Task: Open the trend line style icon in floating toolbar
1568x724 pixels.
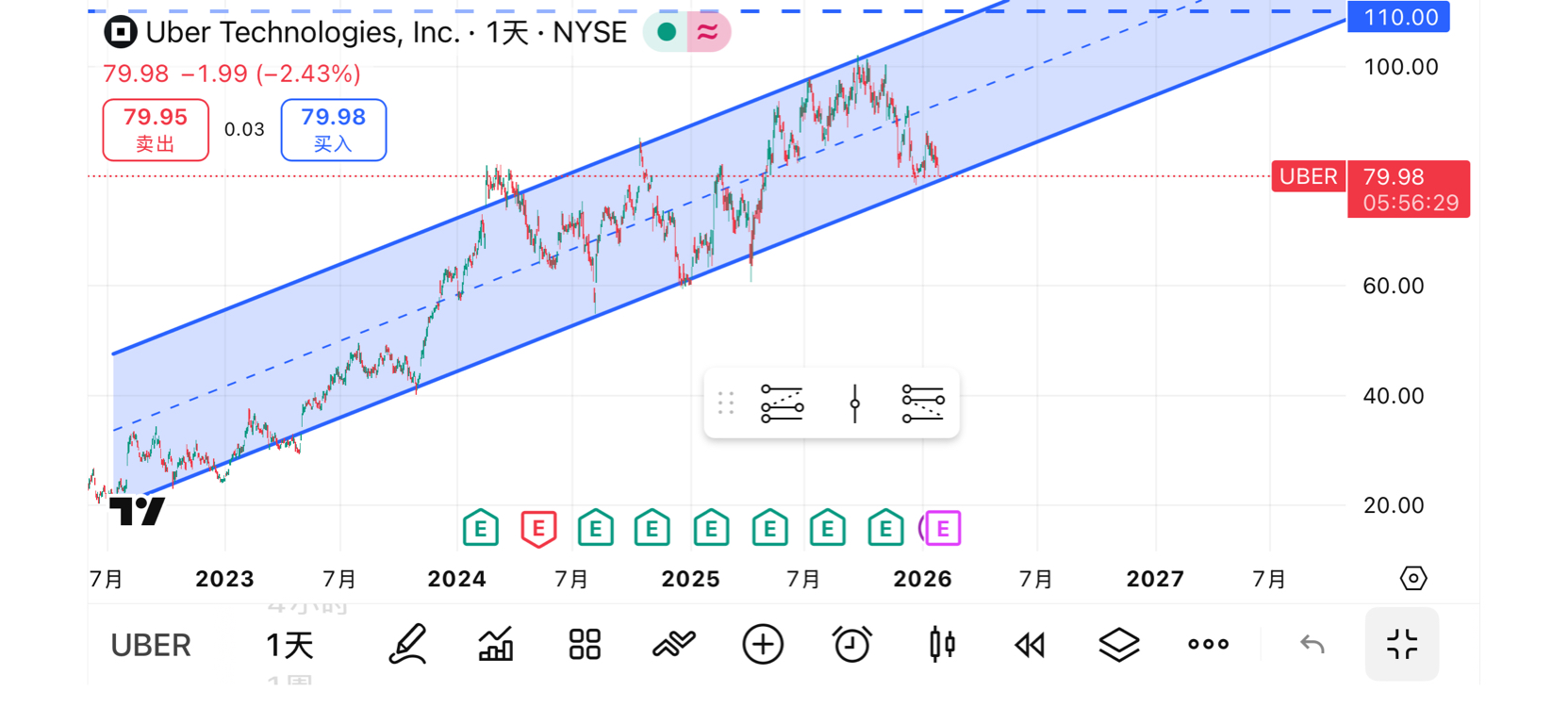Action: click(x=782, y=403)
